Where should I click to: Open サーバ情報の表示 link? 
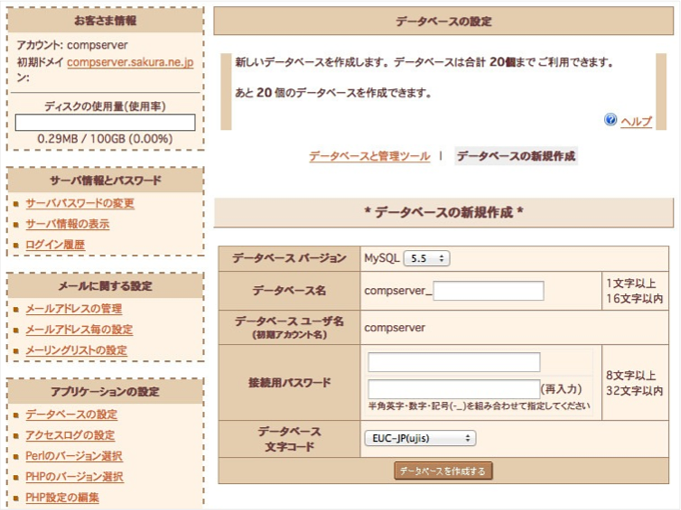point(67,224)
